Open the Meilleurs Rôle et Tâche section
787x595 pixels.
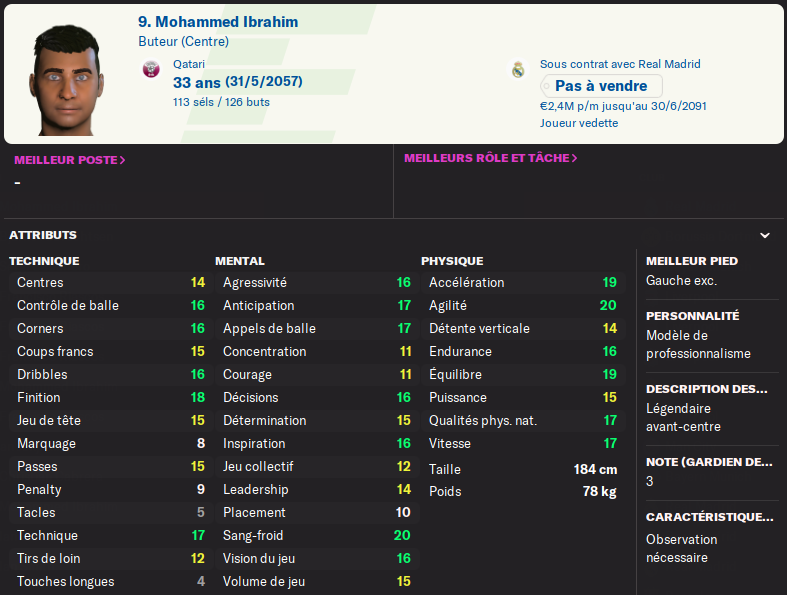click(490, 158)
